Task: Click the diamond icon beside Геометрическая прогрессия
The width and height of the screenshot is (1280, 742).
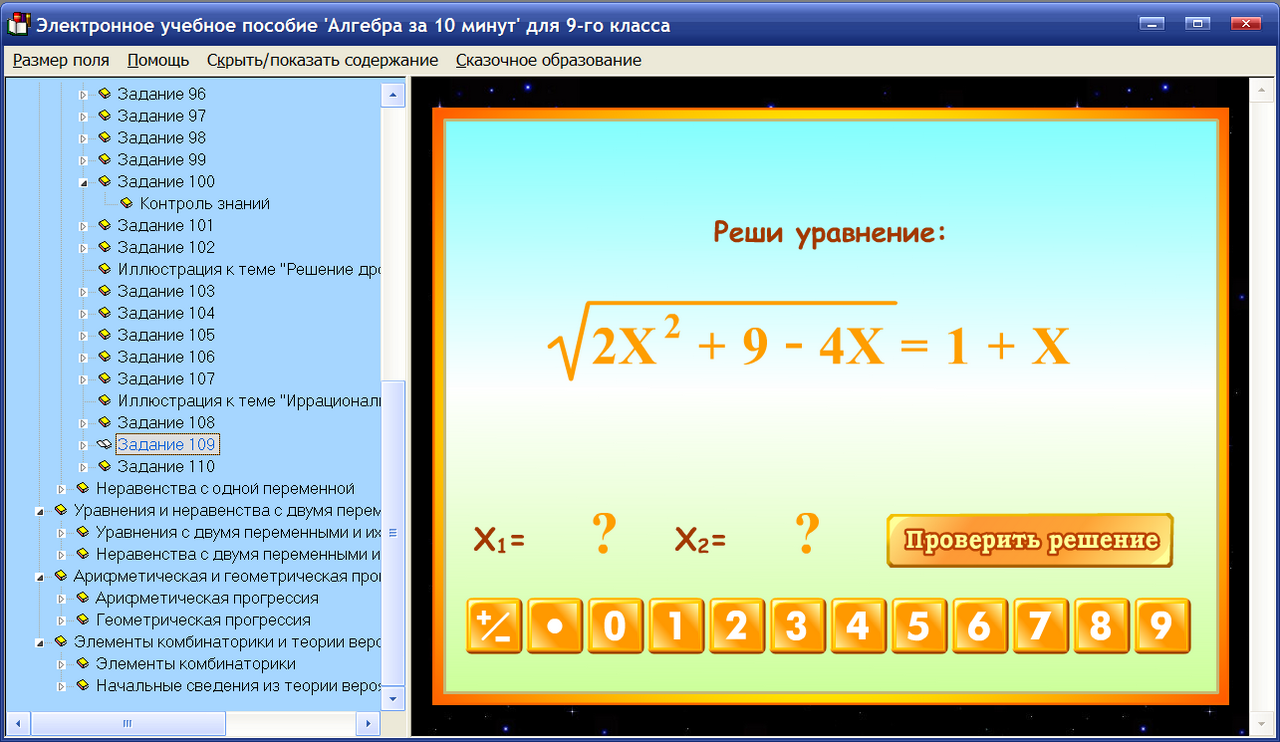Action: click(x=84, y=620)
